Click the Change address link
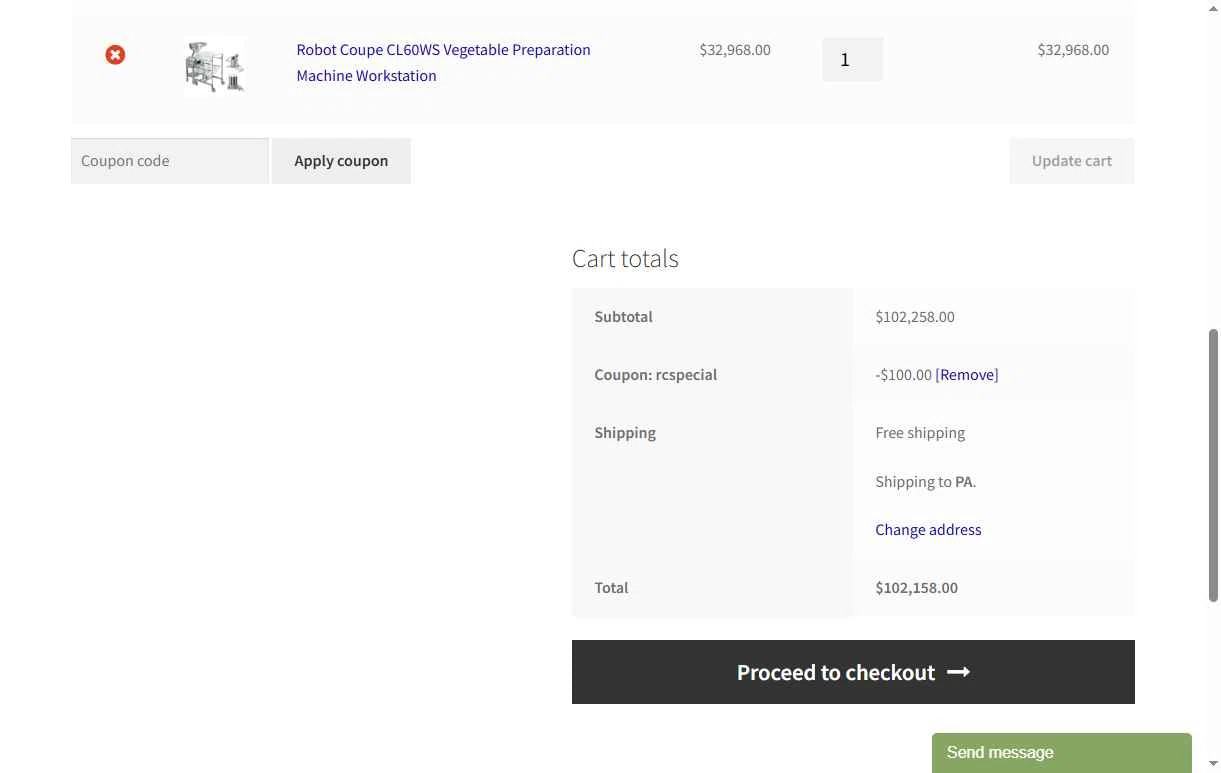 (928, 530)
